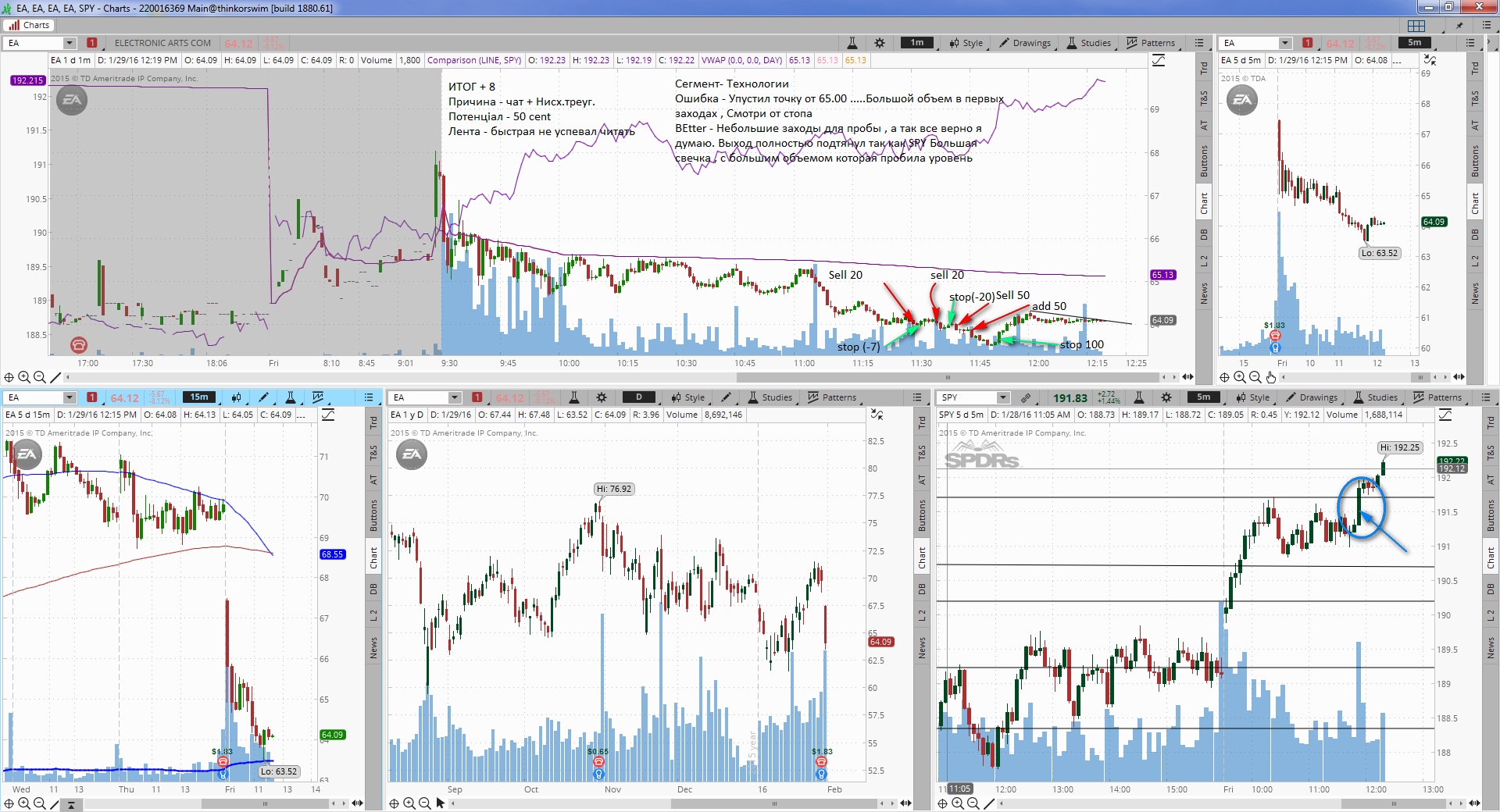Open Trd side tab of top EA 1m chart

click(1204, 68)
